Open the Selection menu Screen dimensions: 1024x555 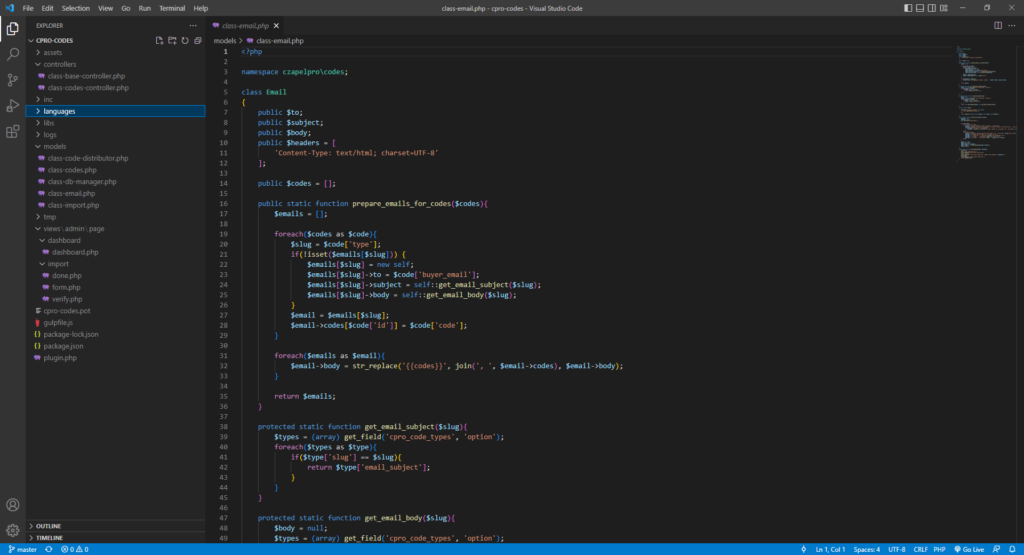(76, 8)
